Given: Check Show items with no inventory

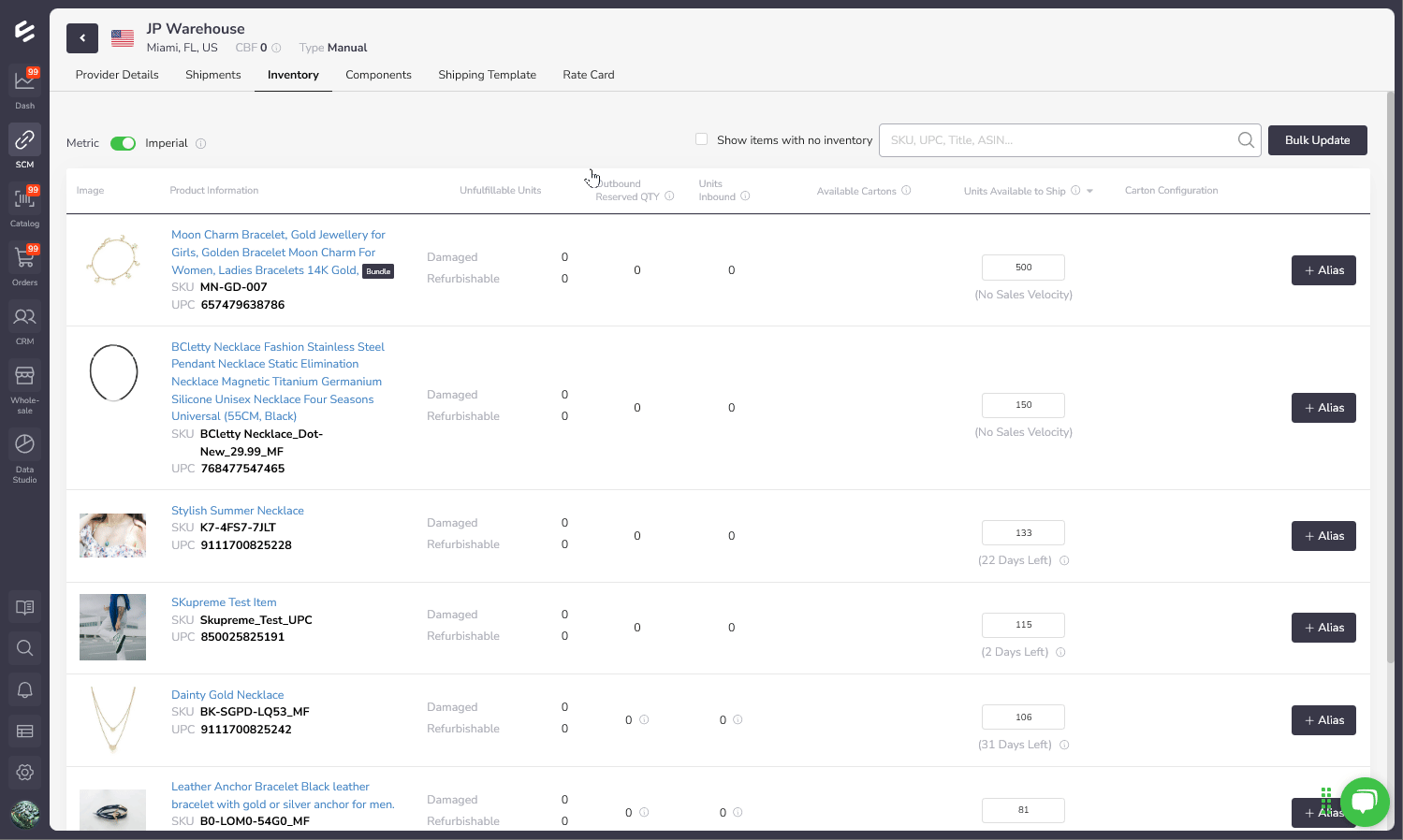Looking at the screenshot, I should 701,139.
